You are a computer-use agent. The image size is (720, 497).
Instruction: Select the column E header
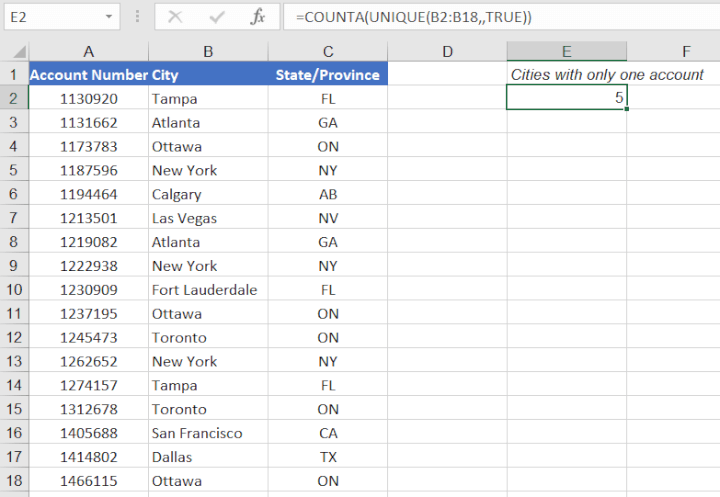point(566,51)
